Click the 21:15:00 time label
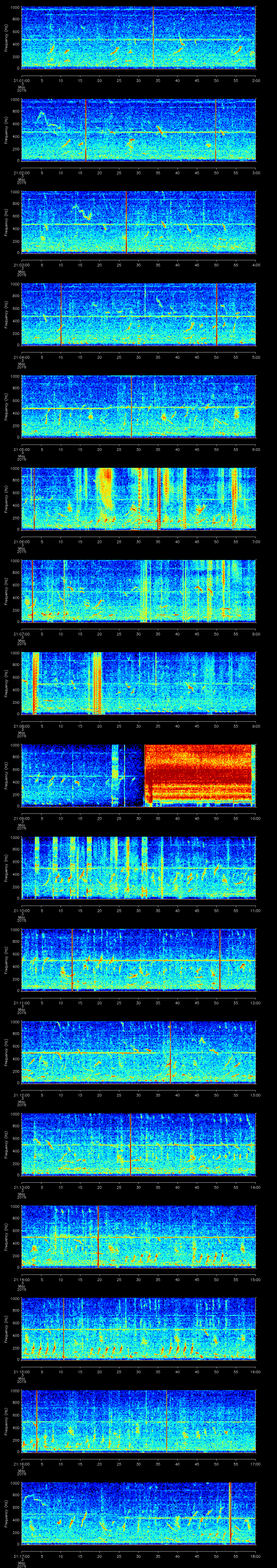The width and height of the screenshot is (277, 1568). (x=21, y=1371)
